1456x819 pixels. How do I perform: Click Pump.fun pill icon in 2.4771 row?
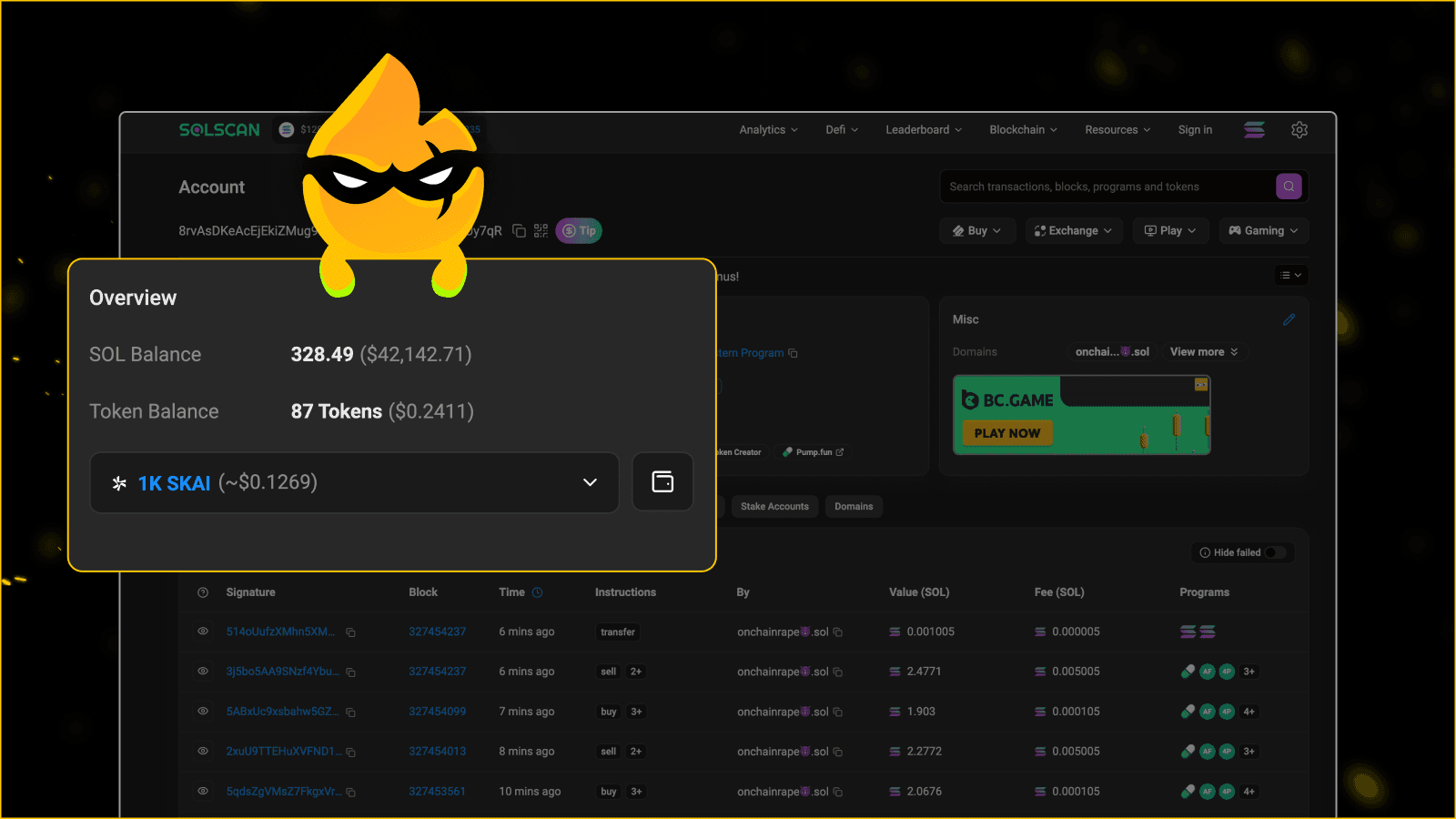pos(1188,672)
